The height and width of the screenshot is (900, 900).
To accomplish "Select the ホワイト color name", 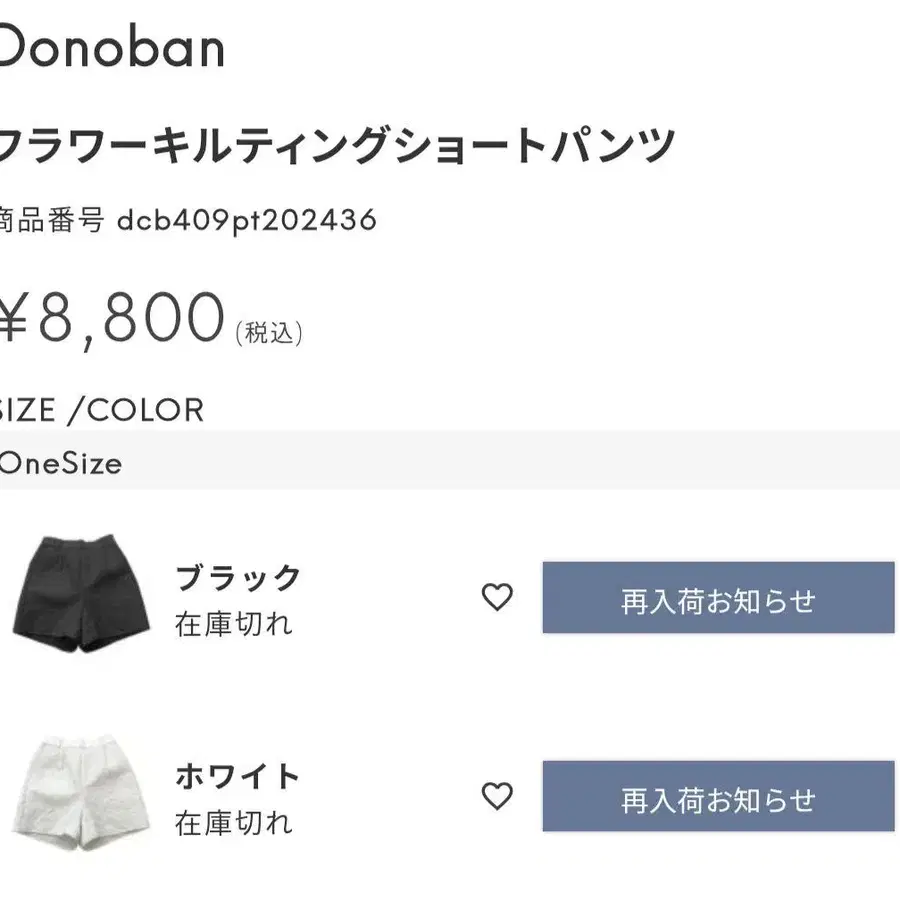I will click(x=238, y=776).
